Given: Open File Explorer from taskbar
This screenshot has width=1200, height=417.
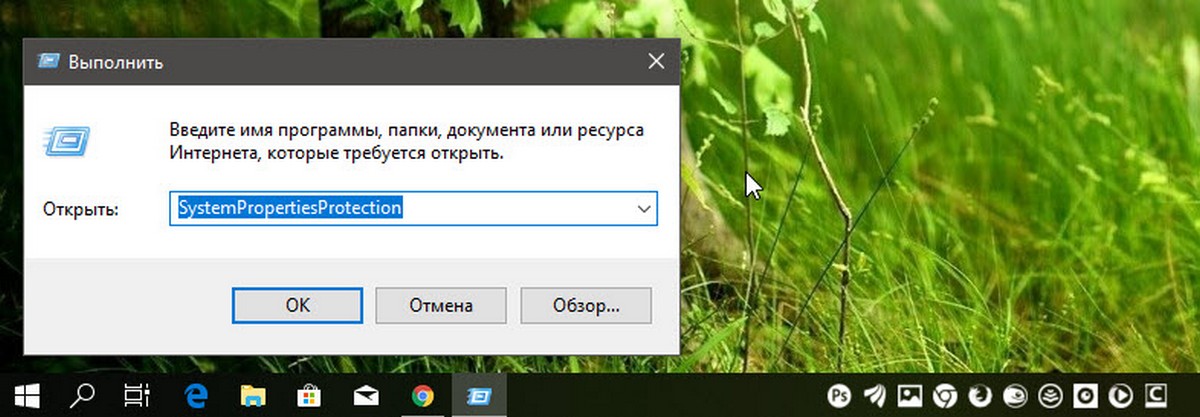Looking at the screenshot, I should [x=252, y=396].
